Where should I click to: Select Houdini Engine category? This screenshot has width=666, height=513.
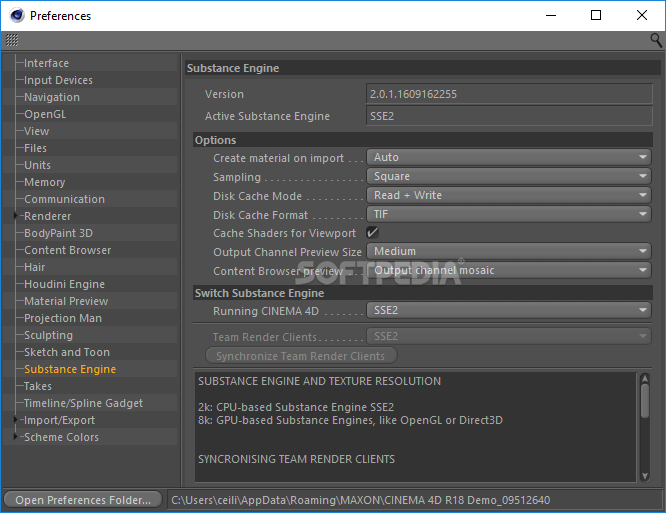pos(64,284)
